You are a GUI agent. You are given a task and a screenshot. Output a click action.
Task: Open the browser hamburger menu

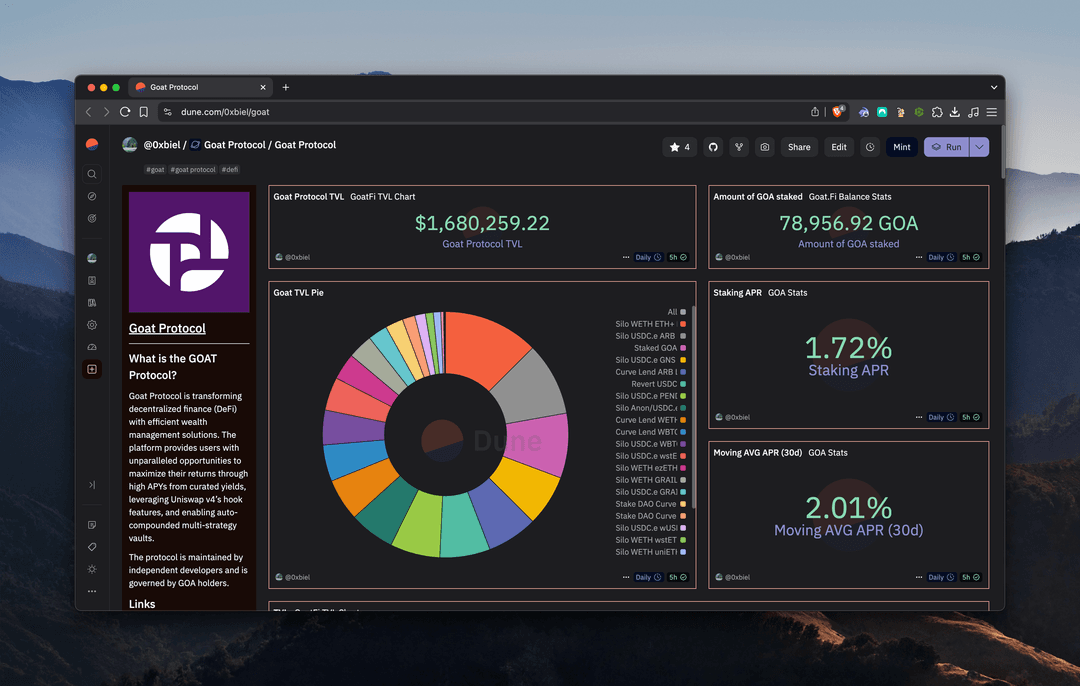991,112
